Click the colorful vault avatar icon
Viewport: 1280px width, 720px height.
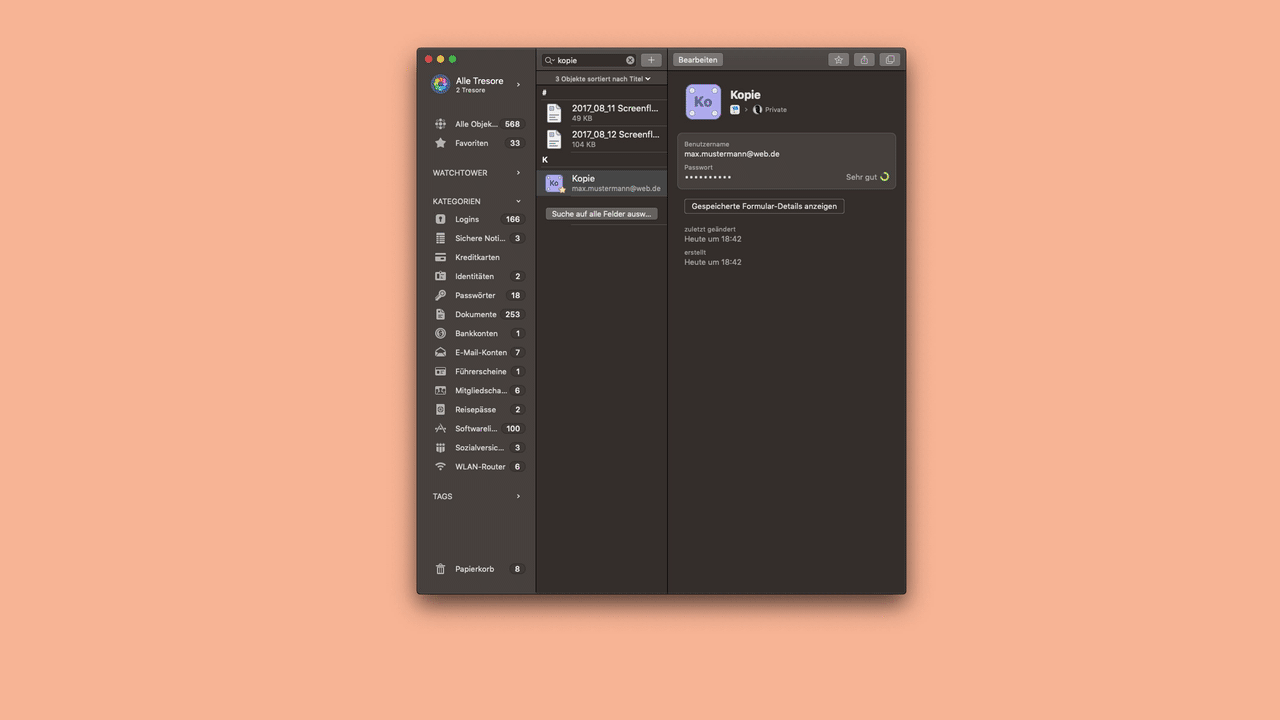click(440, 85)
